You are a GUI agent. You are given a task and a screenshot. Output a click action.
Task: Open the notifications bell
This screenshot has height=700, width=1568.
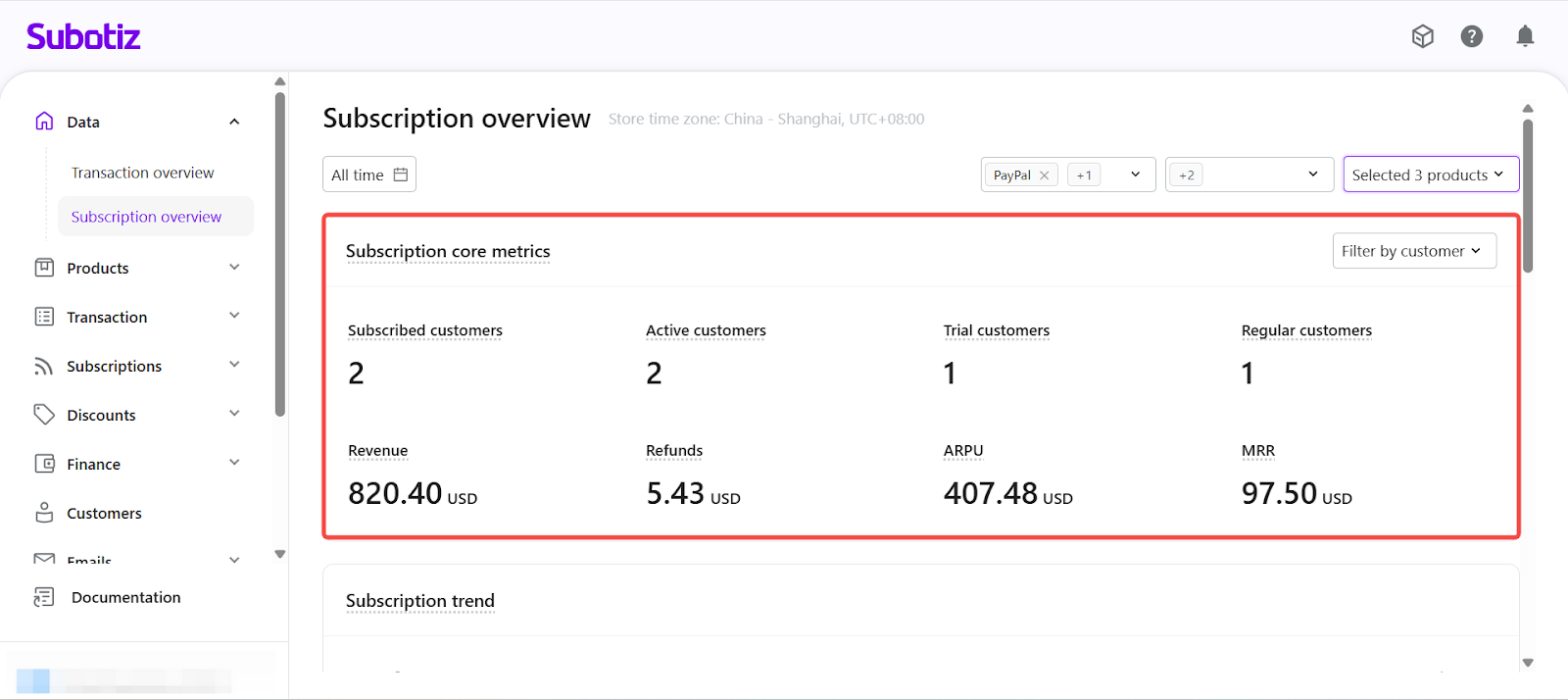1525,36
